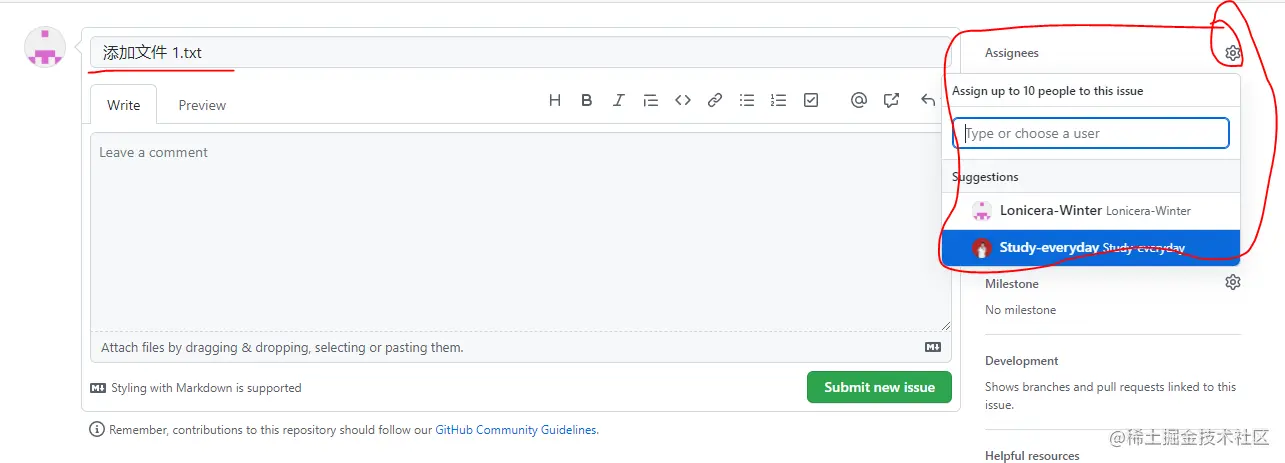Open the saved replies arrow menu
The height and width of the screenshot is (463, 1285).
(x=928, y=100)
